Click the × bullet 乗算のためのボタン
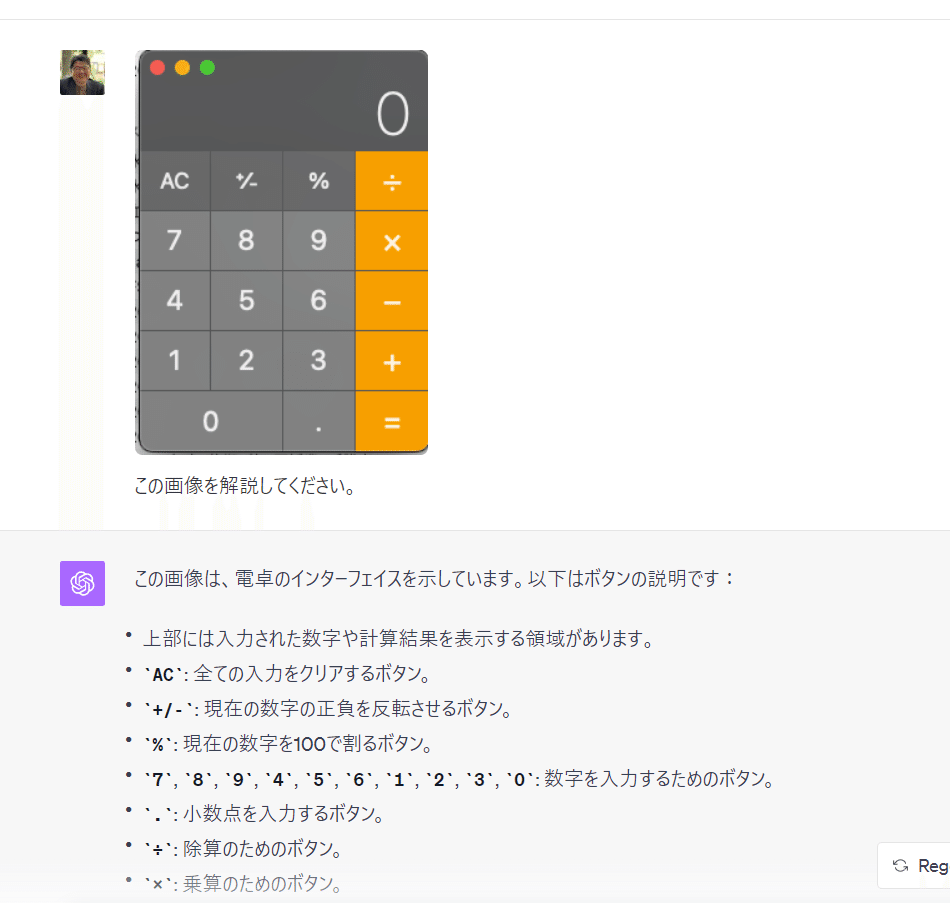The height and width of the screenshot is (903, 950). click(x=243, y=884)
